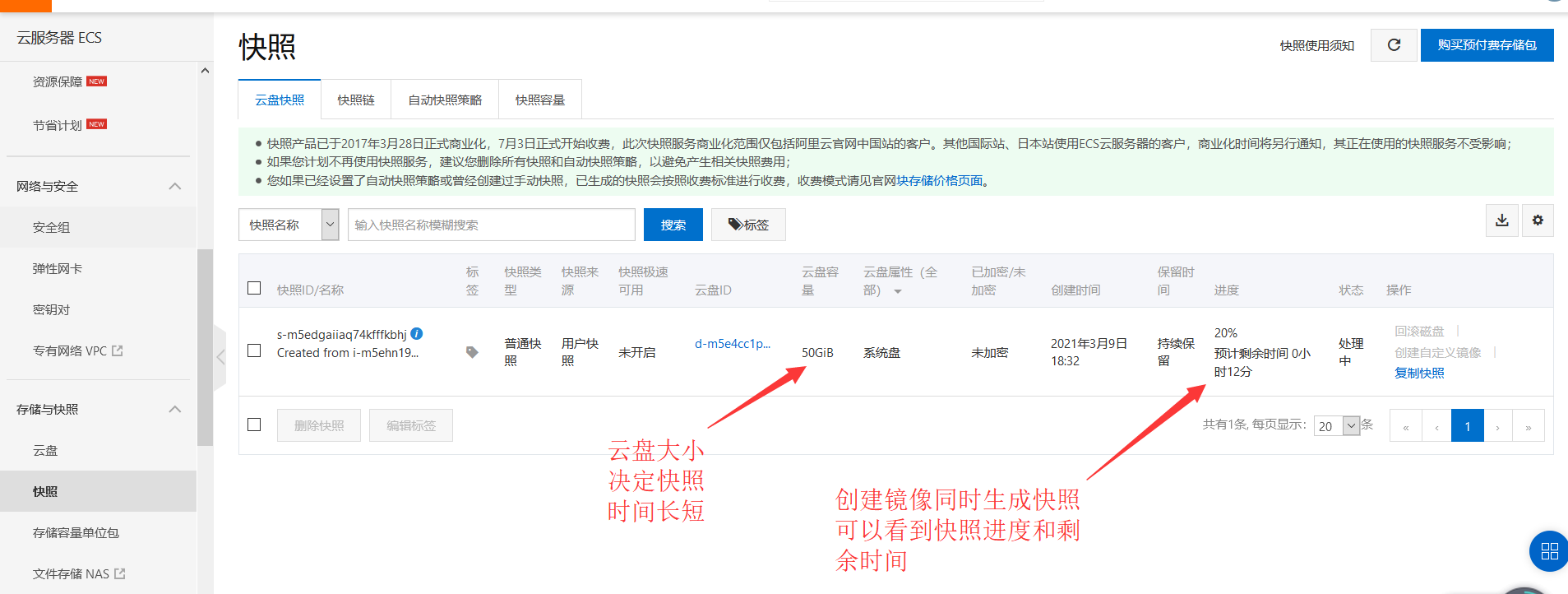1568x594 pixels.
Task: Click the 20% progress value
Action: (1226, 332)
